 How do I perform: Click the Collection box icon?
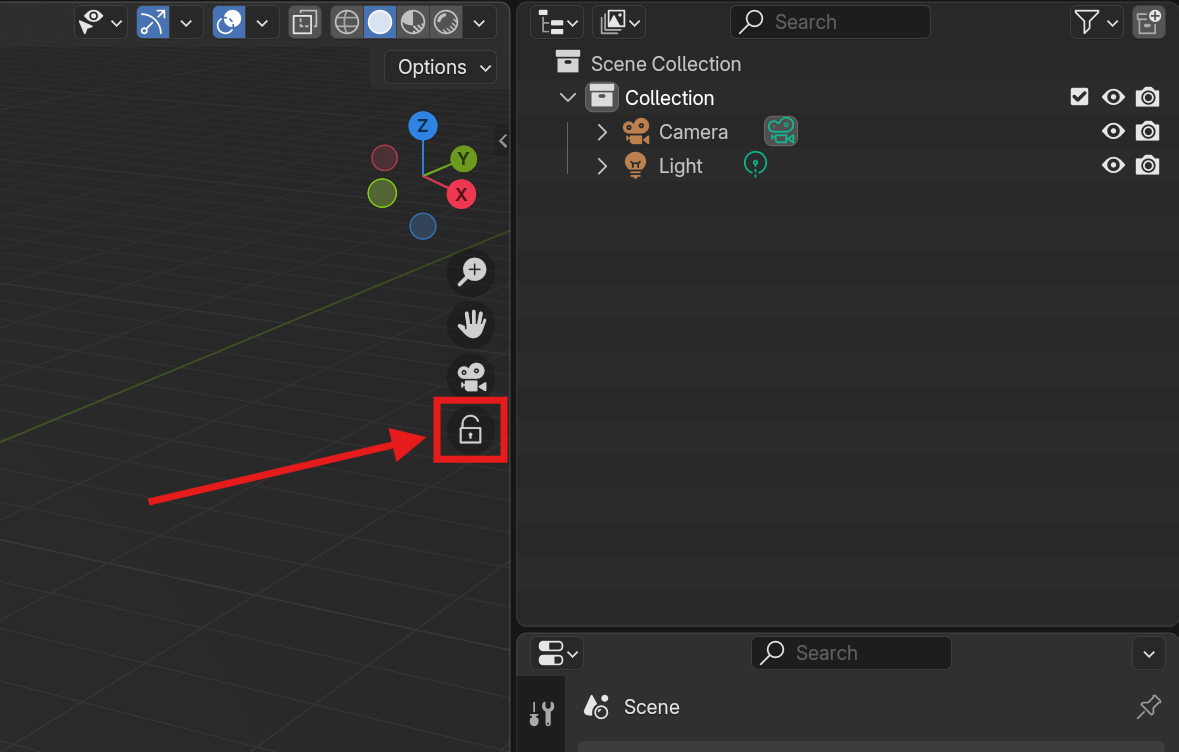602,97
